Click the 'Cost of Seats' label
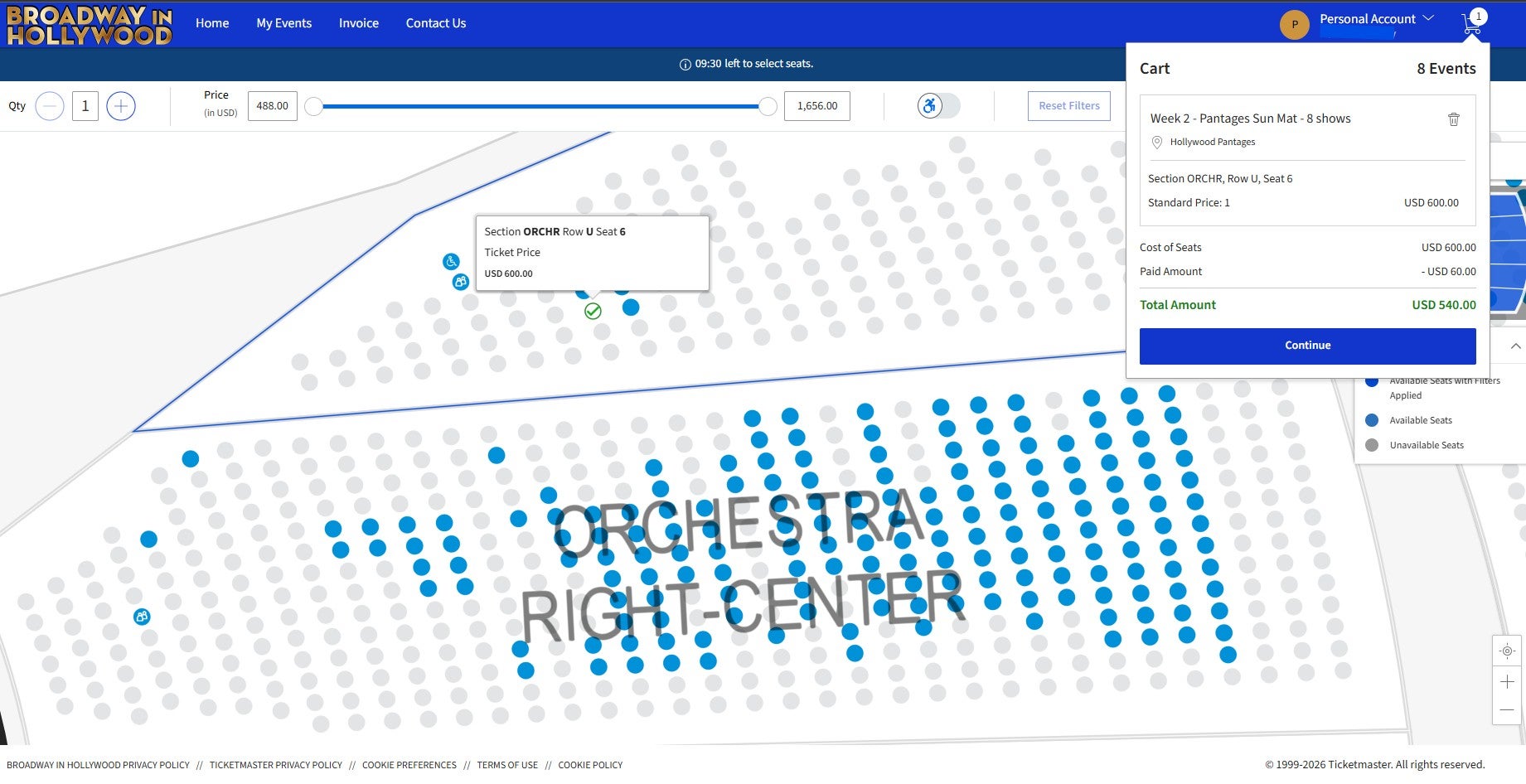This screenshot has height=784, width=1526. click(x=1170, y=248)
